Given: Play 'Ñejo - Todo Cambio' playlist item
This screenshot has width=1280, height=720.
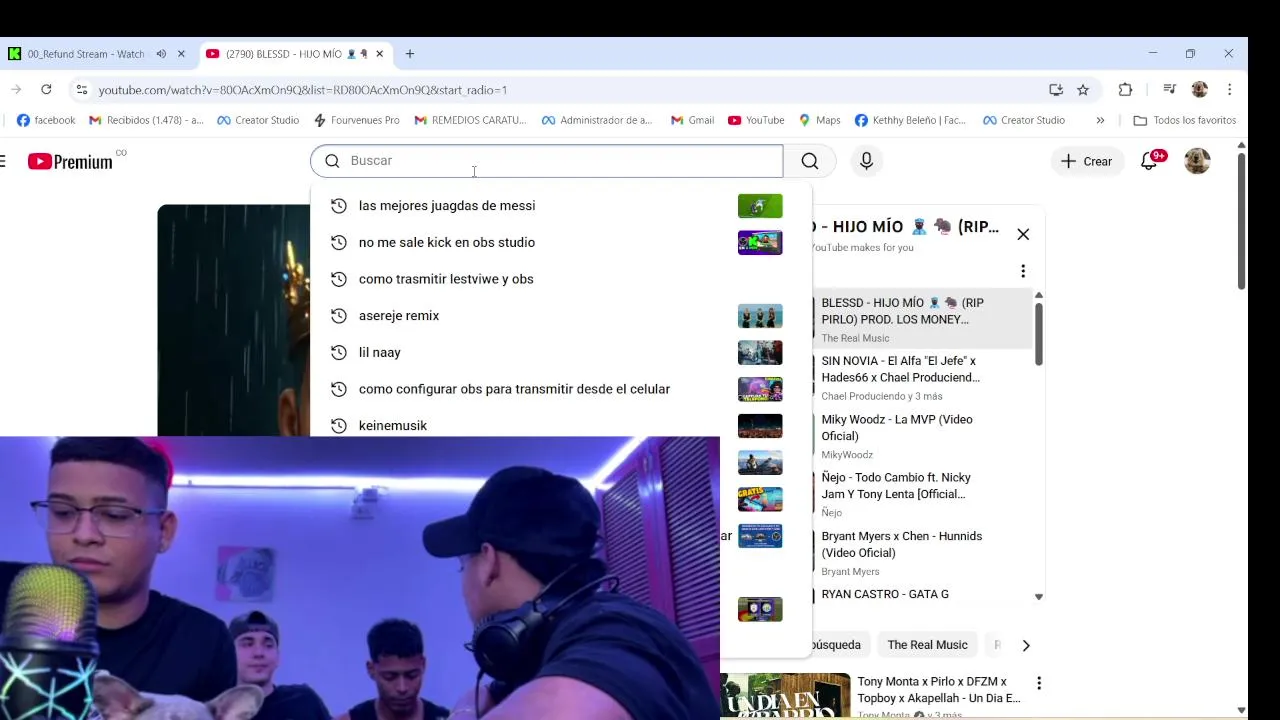Looking at the screenshot, I should coord(920,494).
